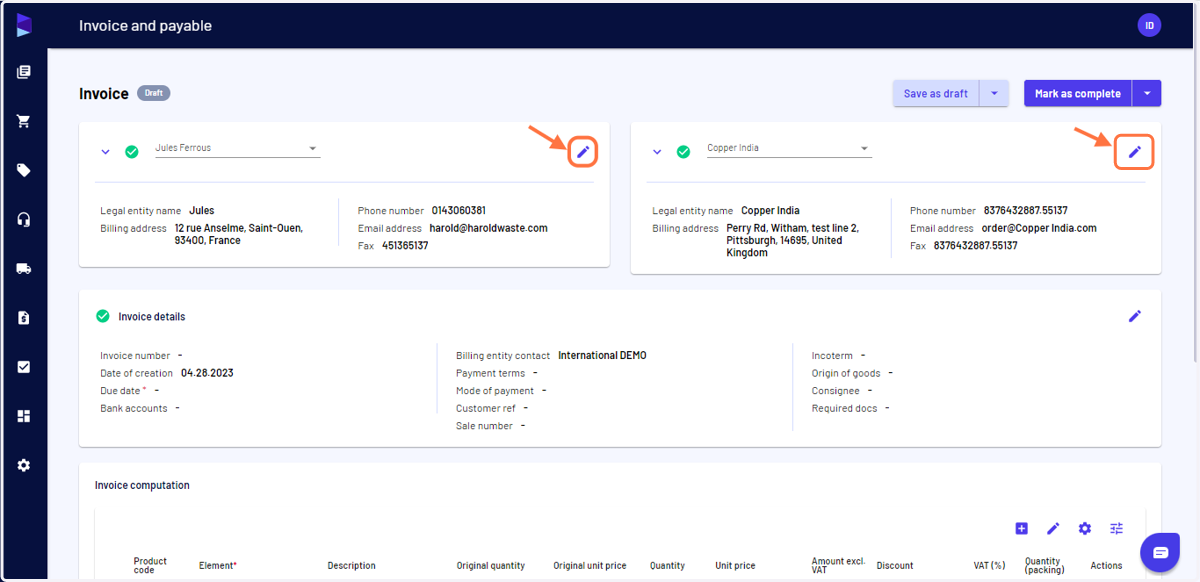Viewport: 1200px width, 582px height.
Task: Click the Original quantity column header
Action: coord(491,565)
